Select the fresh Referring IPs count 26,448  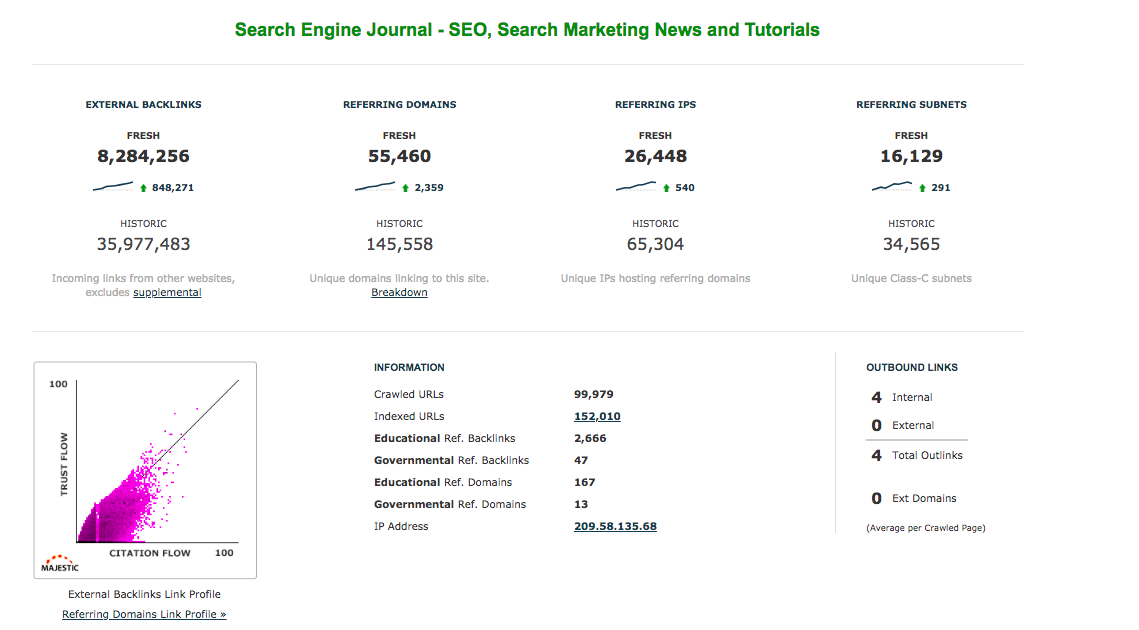click(x=655, y=156)
